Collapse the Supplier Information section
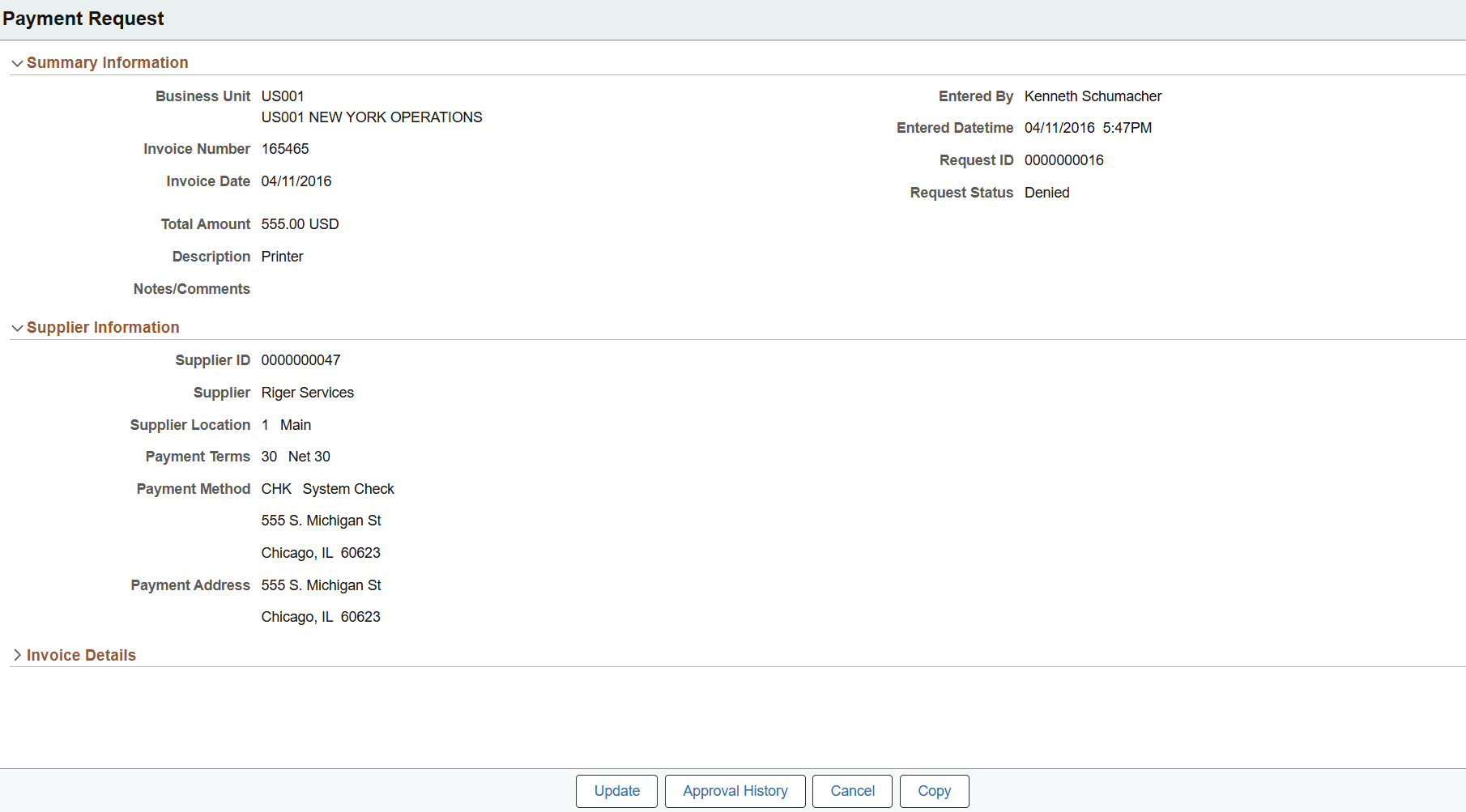Screen dimensions: 1466x812 [17, 327]
